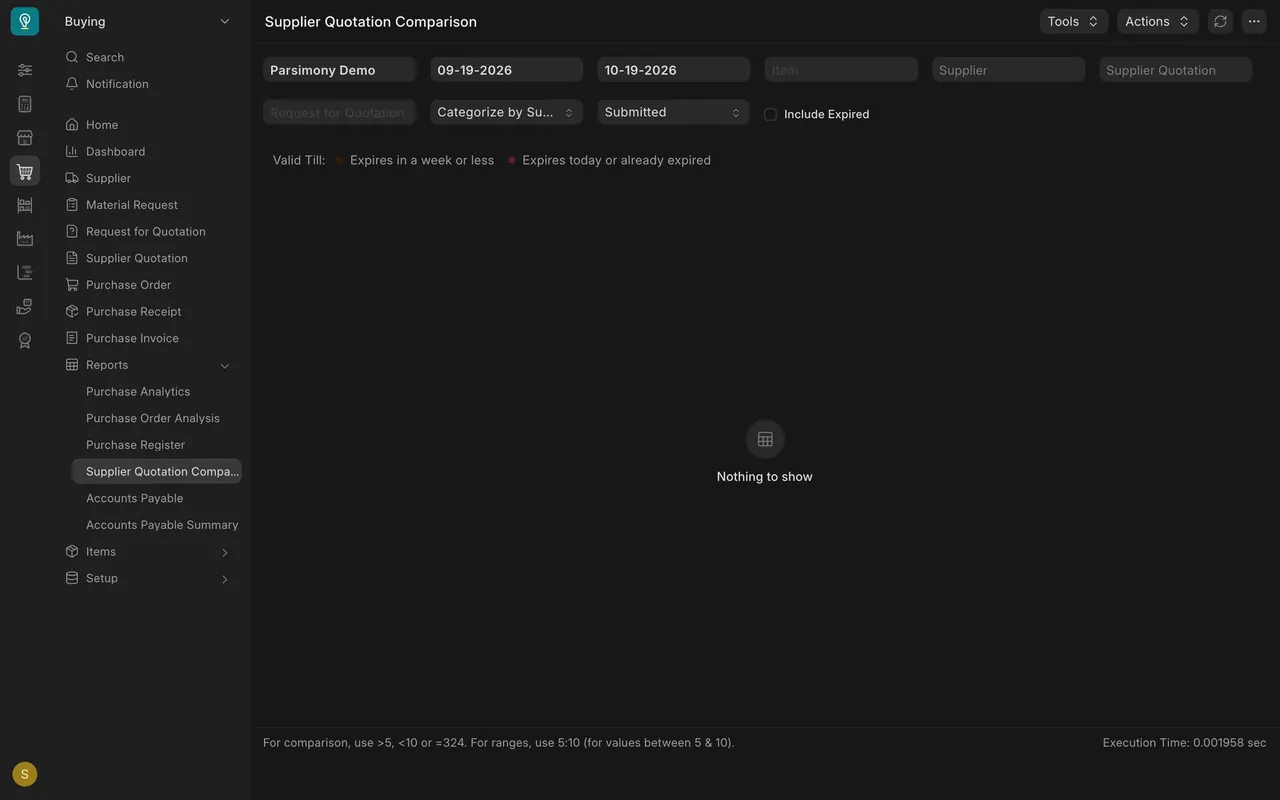Open the Gantt chart Projects module icon
This screenshot has height=800, width=1280.
click(25, 273)
